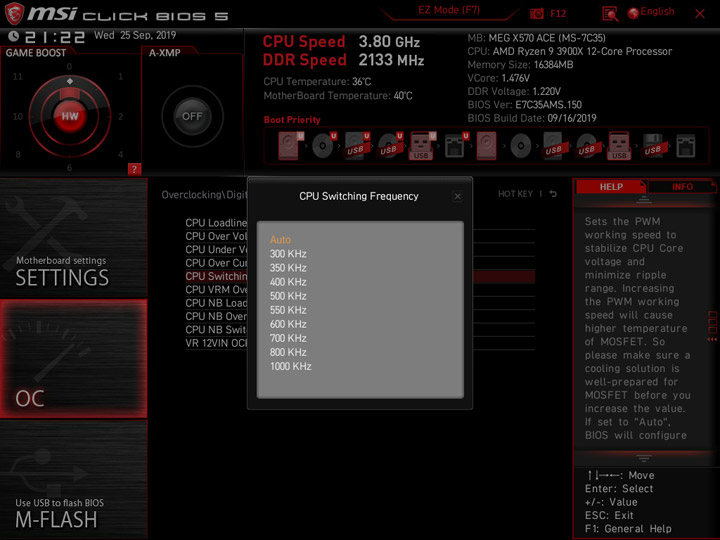Take a screenshot with the F12 camera icon
Image resolution: width=720 pixels, height=540 pixels.
(x=536, y=14)
